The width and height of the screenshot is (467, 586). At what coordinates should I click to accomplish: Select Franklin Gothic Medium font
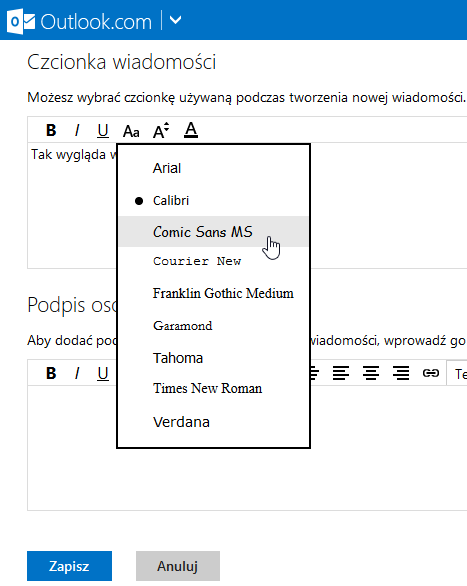(x=213, y=293)
